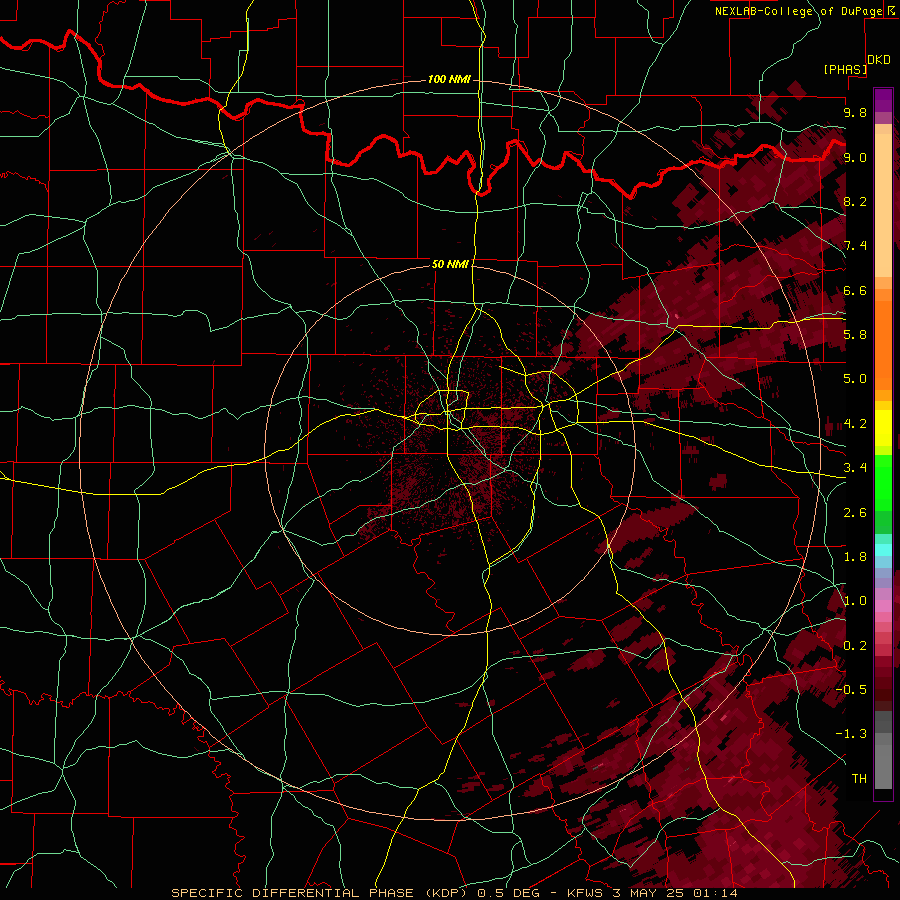Pick the purple top segment of the color bar
900x900 pixels.
coord(883,100)
